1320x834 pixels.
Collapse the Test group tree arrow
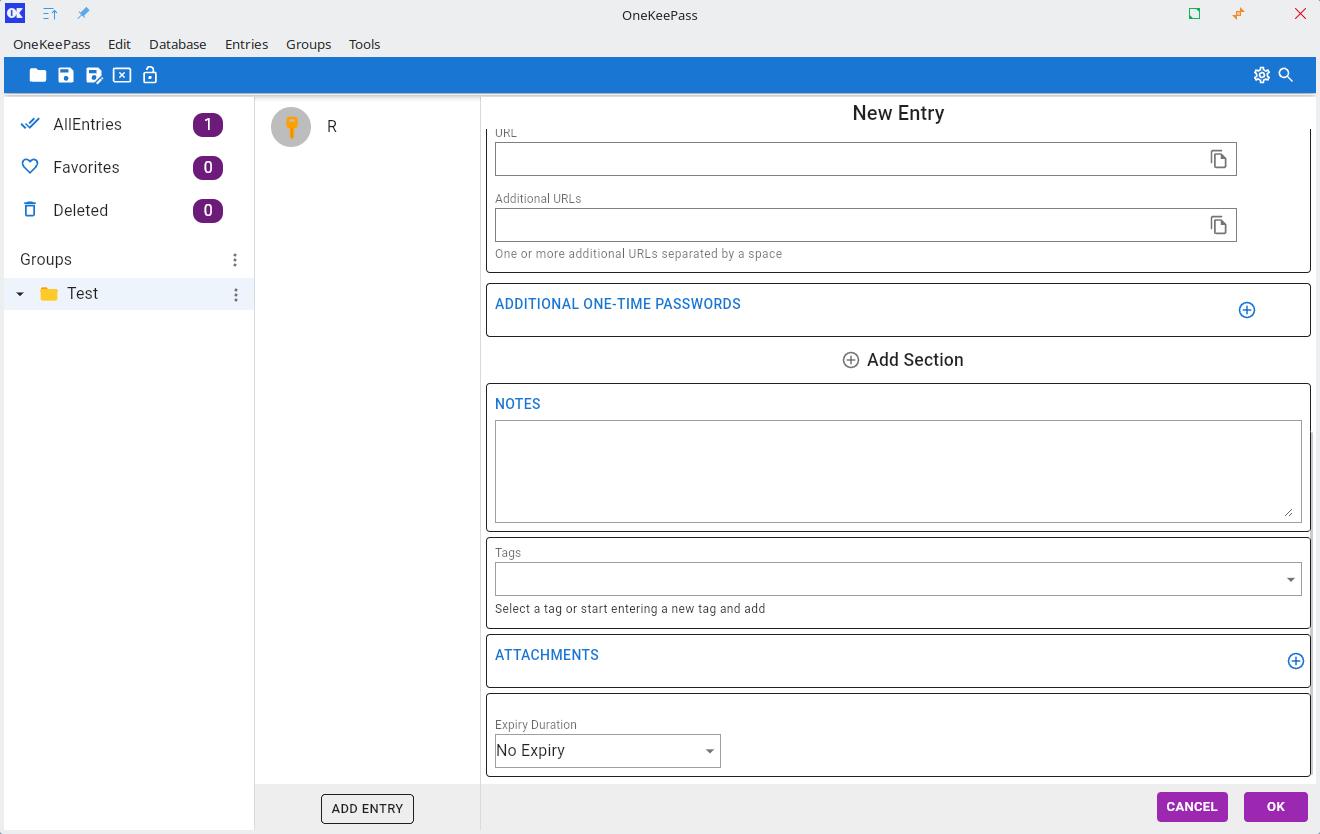click(x=20, y=294)
